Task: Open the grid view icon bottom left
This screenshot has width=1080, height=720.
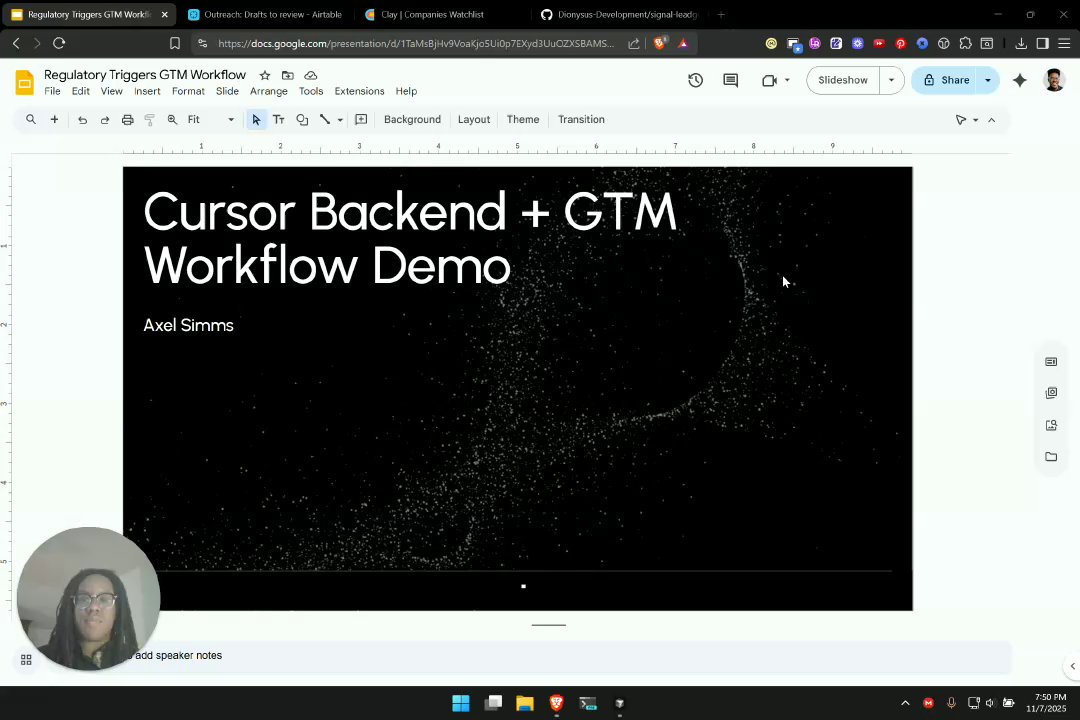Action: click(x=26, y=660)
